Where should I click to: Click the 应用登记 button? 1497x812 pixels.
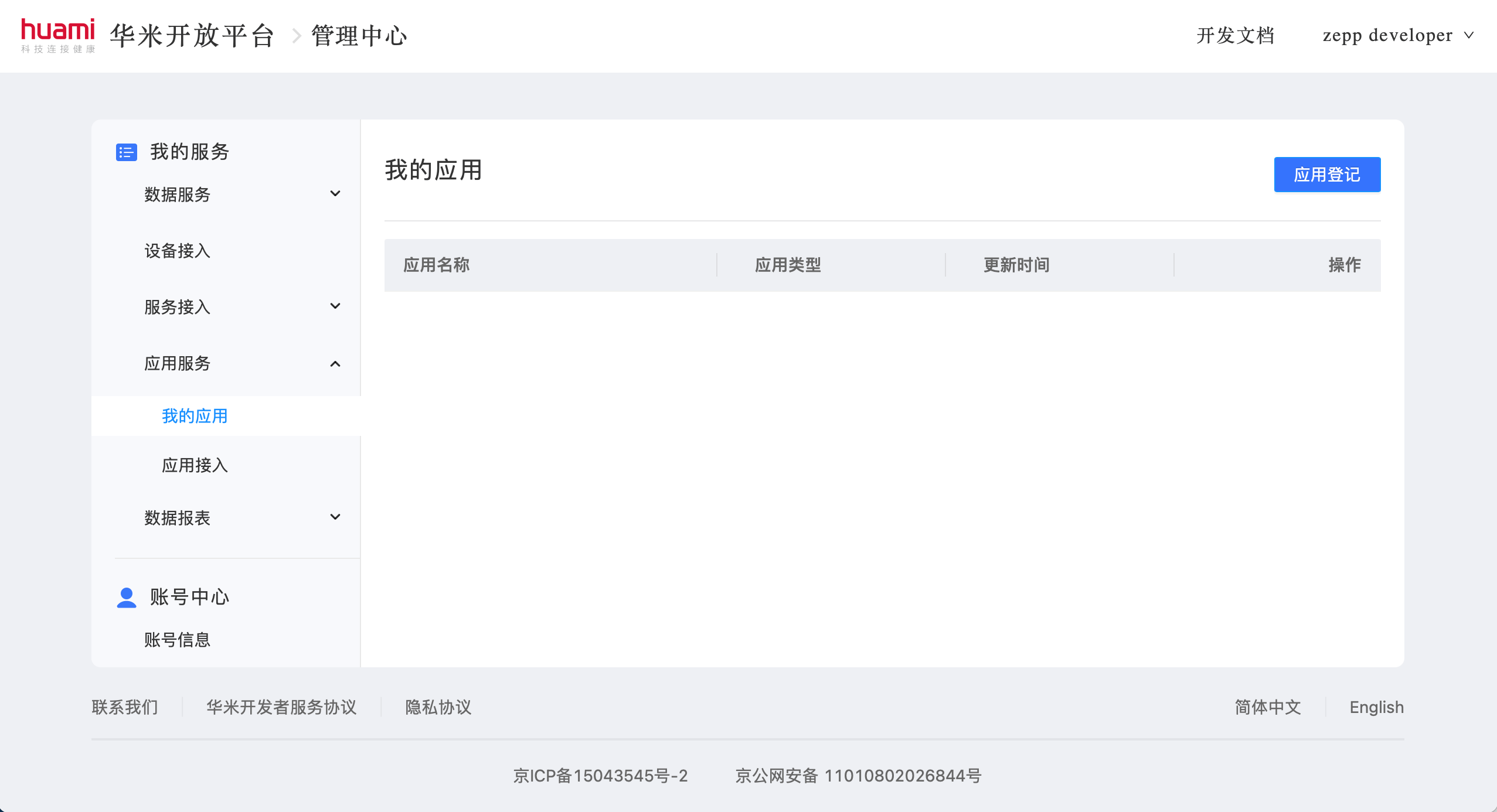click(x=1327, y=175)
